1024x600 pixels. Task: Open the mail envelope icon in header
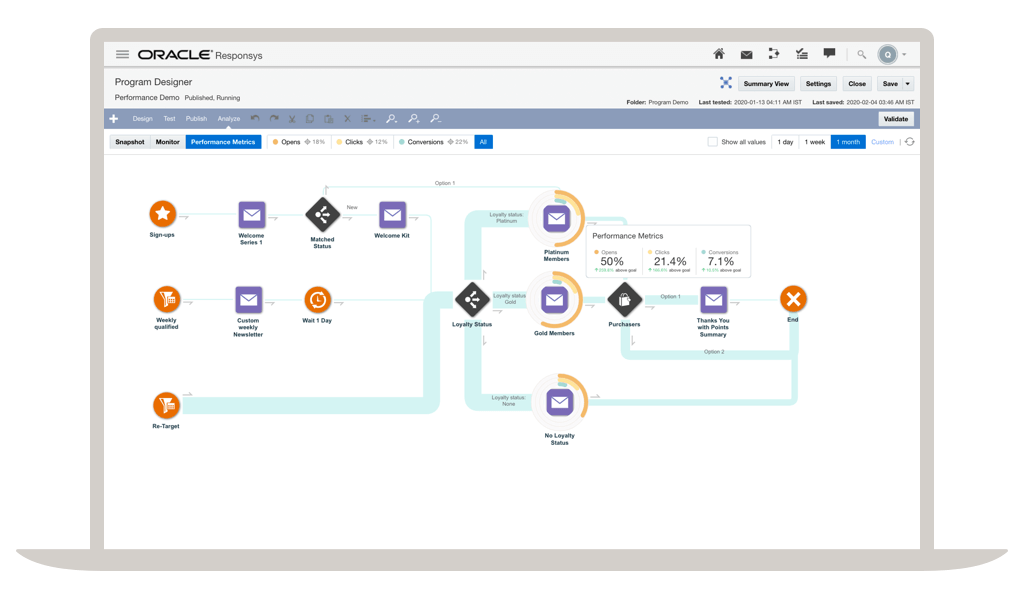pos(746,54)
